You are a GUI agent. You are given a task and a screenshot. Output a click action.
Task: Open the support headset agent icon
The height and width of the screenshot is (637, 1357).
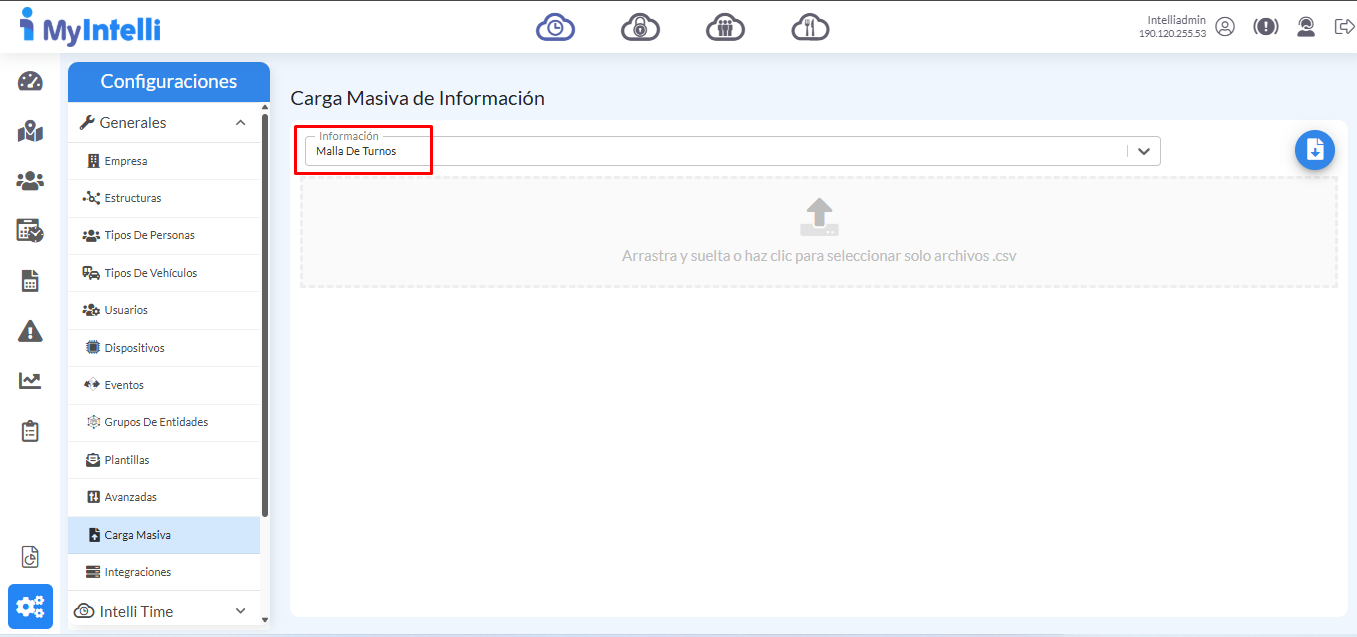(x=1305, y=27)
